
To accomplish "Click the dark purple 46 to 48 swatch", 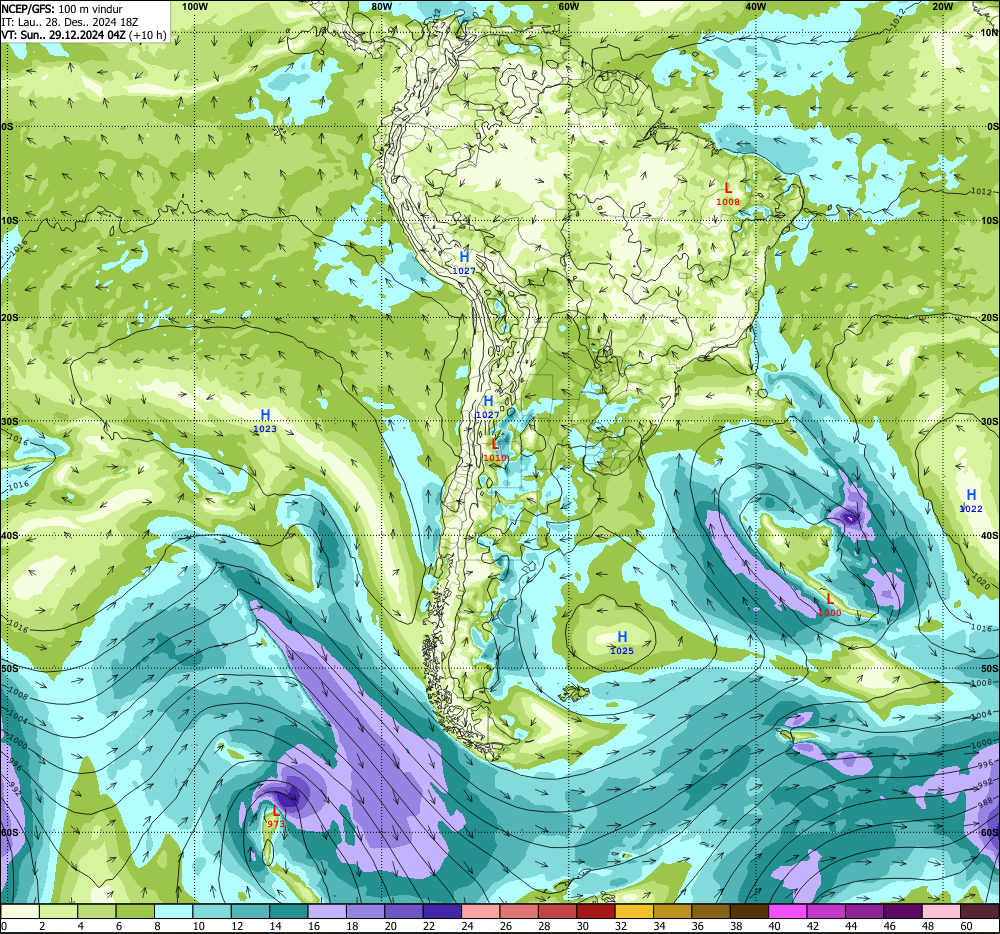I will pyautogui.click(x=902, y=912).
